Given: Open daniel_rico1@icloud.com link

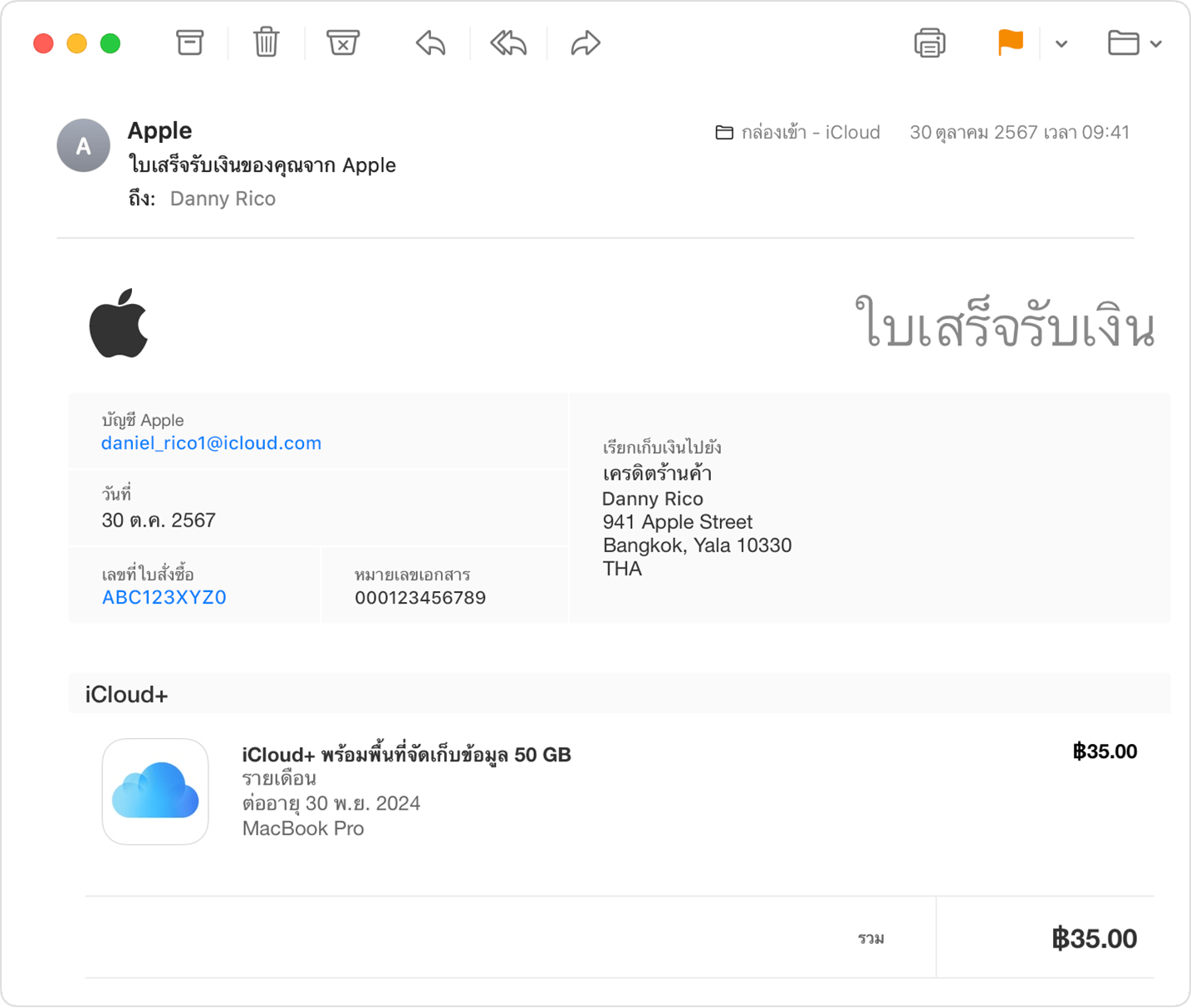Looking at the screenshot, I should coord(211,443).
